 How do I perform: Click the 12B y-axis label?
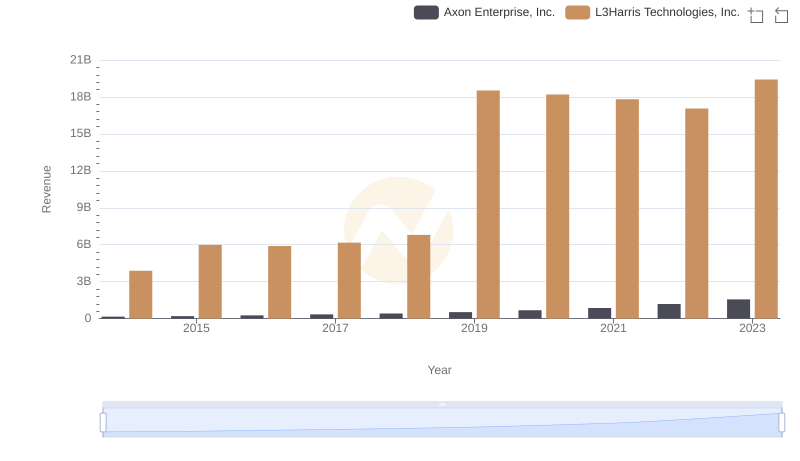pyautogui.click(x=81, y=170)
